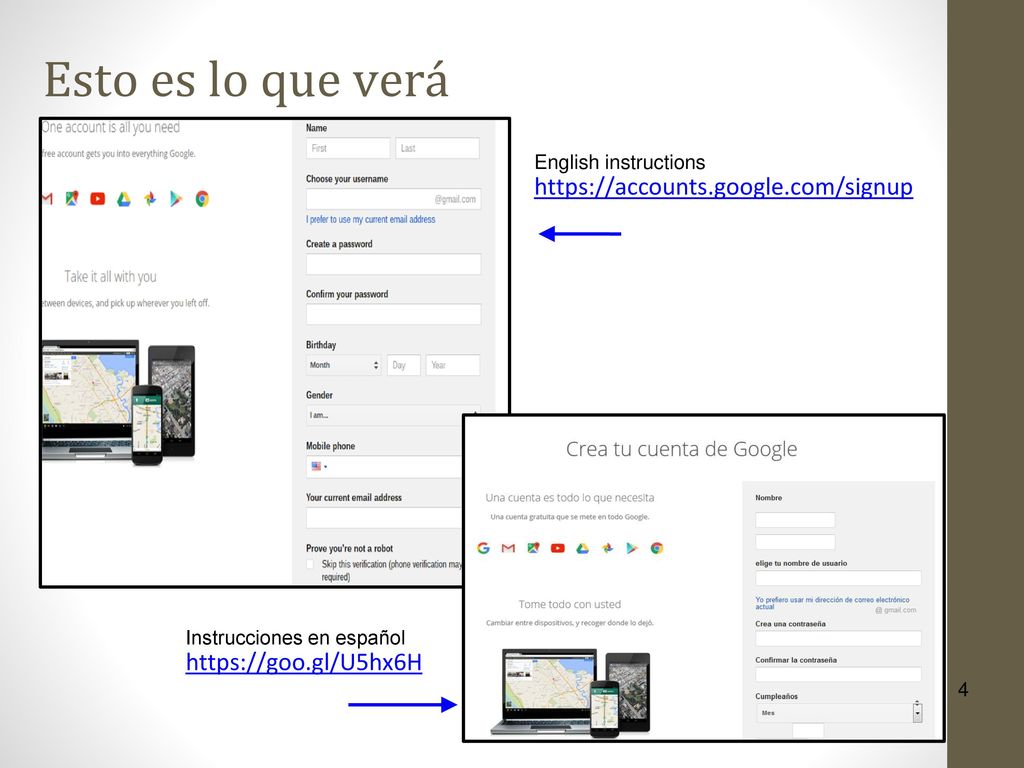Image resolution: width=1024 pixels, height=768 pixels.
Task: Click the Google G icon in Spanish screenshot
Action: click(483, 548)
